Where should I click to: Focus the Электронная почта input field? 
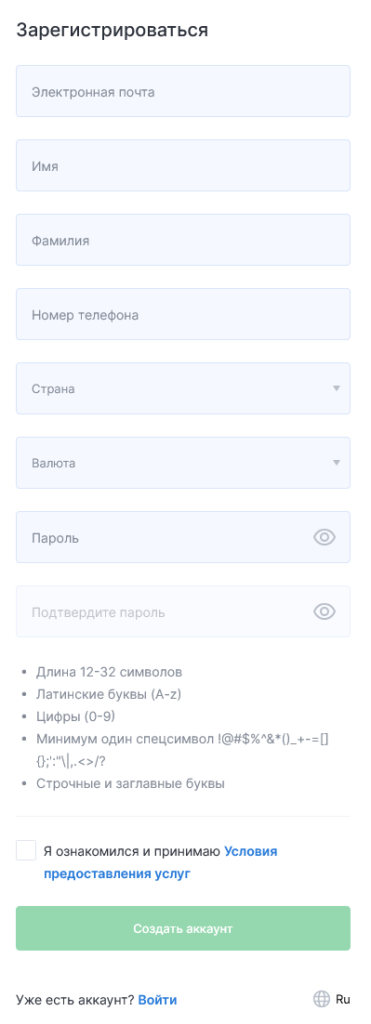[183, 91]
